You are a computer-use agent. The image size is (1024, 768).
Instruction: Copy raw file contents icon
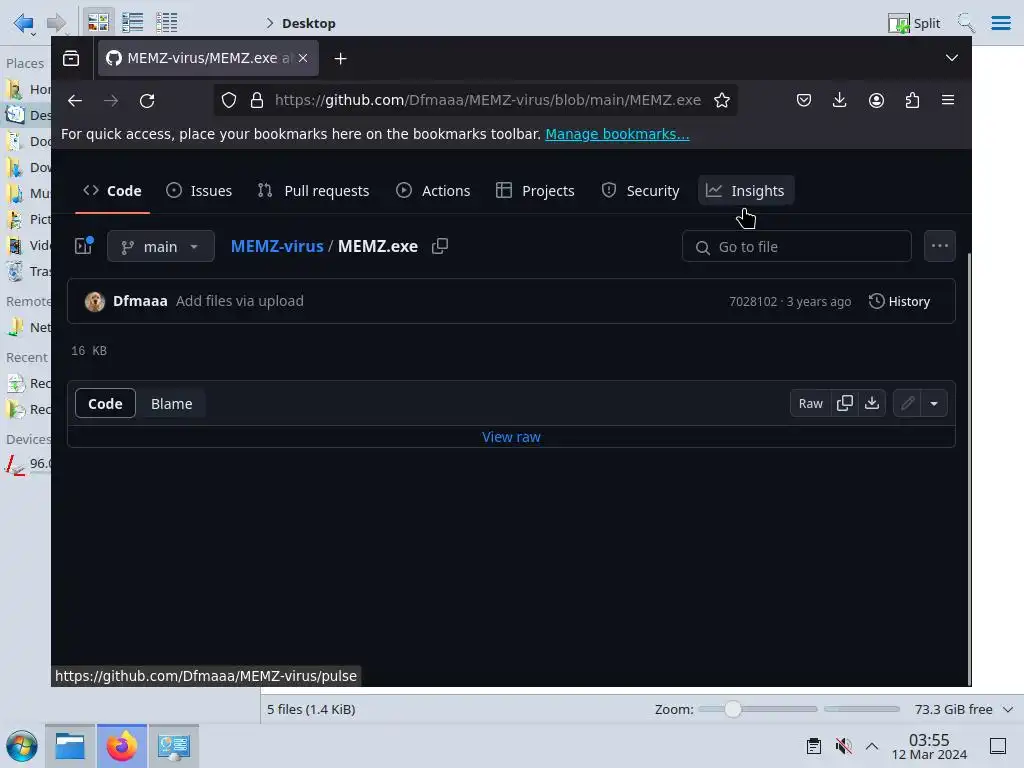tap(844, 403)
